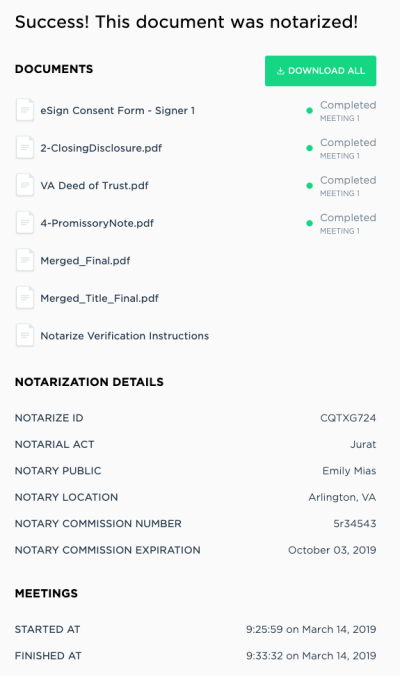Open the Merged_Title_Final.pdf filename
The height and width of the screenshot is (676, 400).
(x=100, y=298)
